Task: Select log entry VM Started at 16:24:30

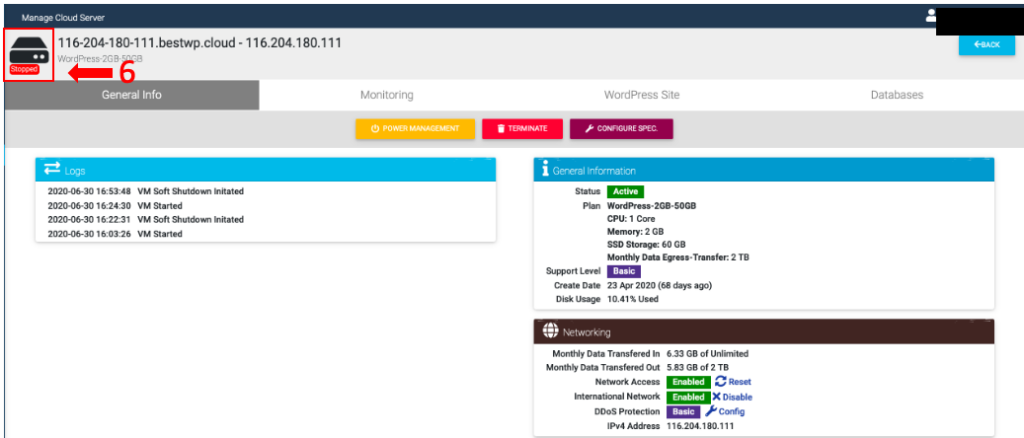Action: pos(115,206)
